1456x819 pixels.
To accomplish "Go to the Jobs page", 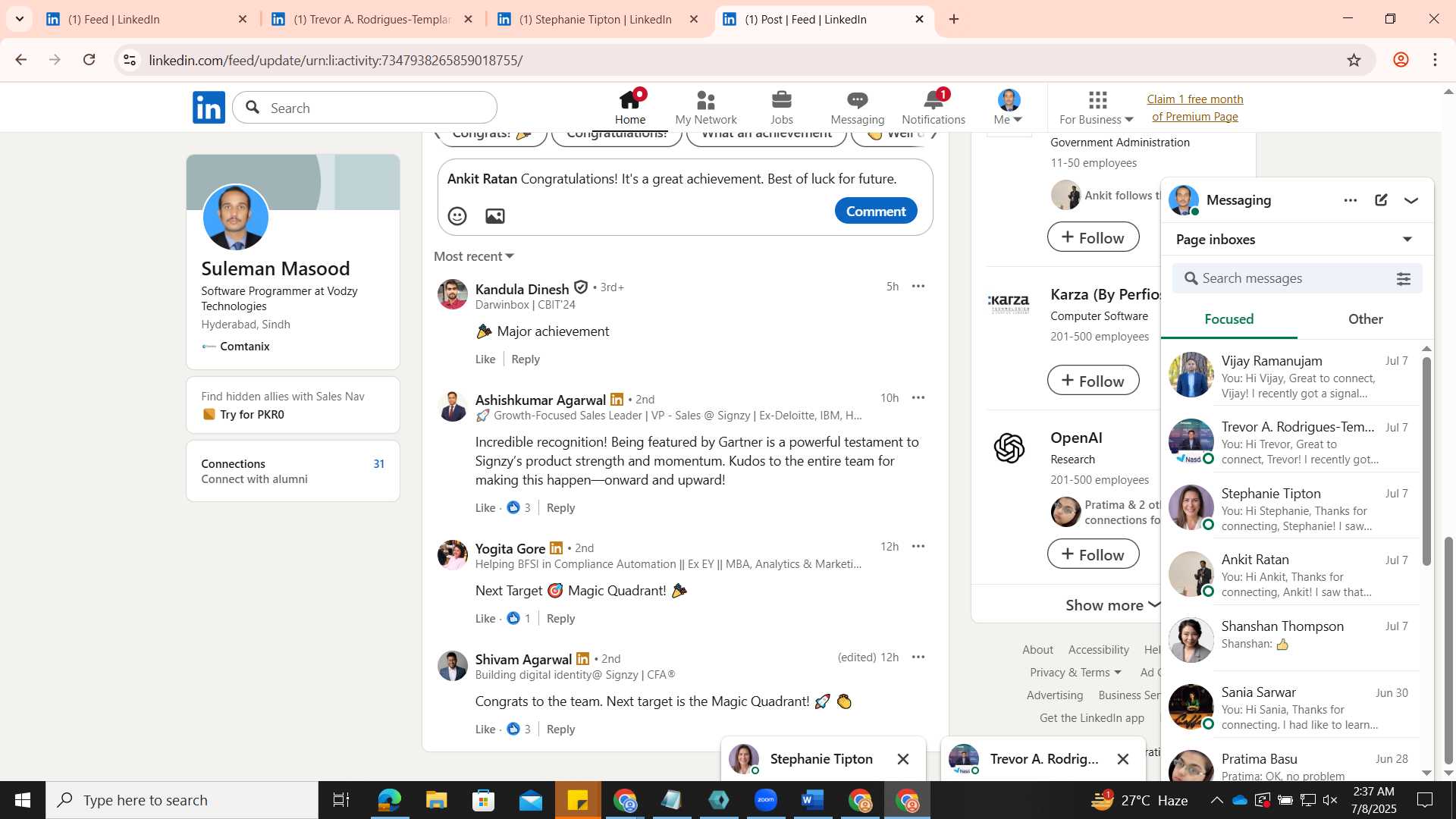I will 781,107.
